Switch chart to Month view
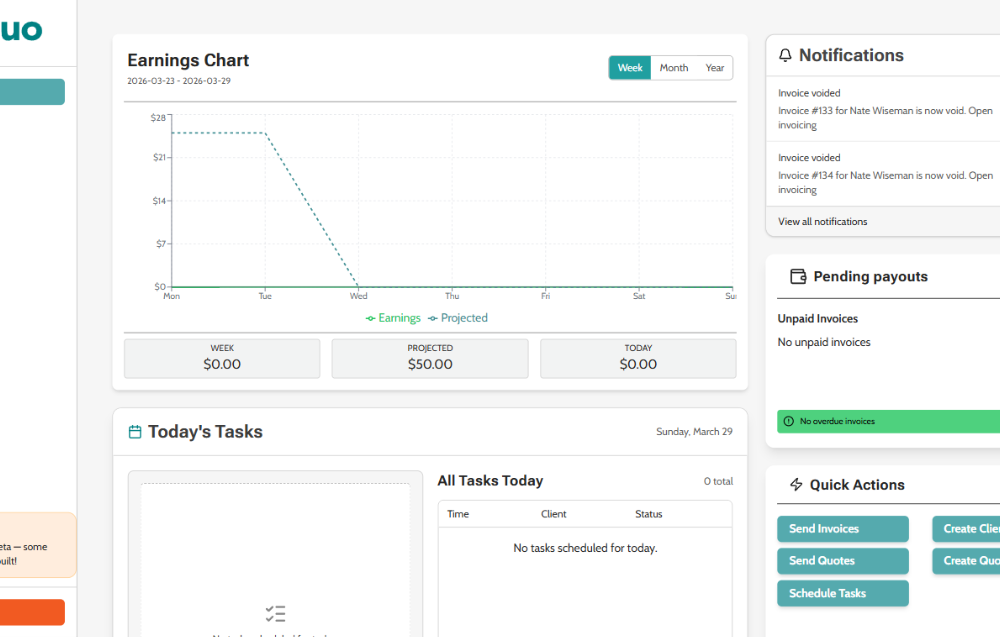The width and height of the screenshot is (1000, 637). 673,68
